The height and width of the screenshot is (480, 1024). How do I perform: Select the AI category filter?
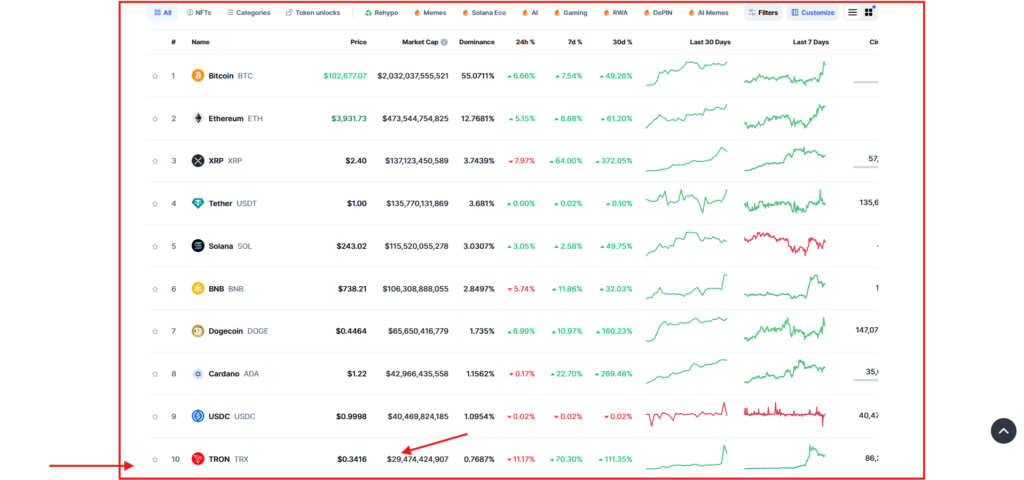tap(530, 12)
